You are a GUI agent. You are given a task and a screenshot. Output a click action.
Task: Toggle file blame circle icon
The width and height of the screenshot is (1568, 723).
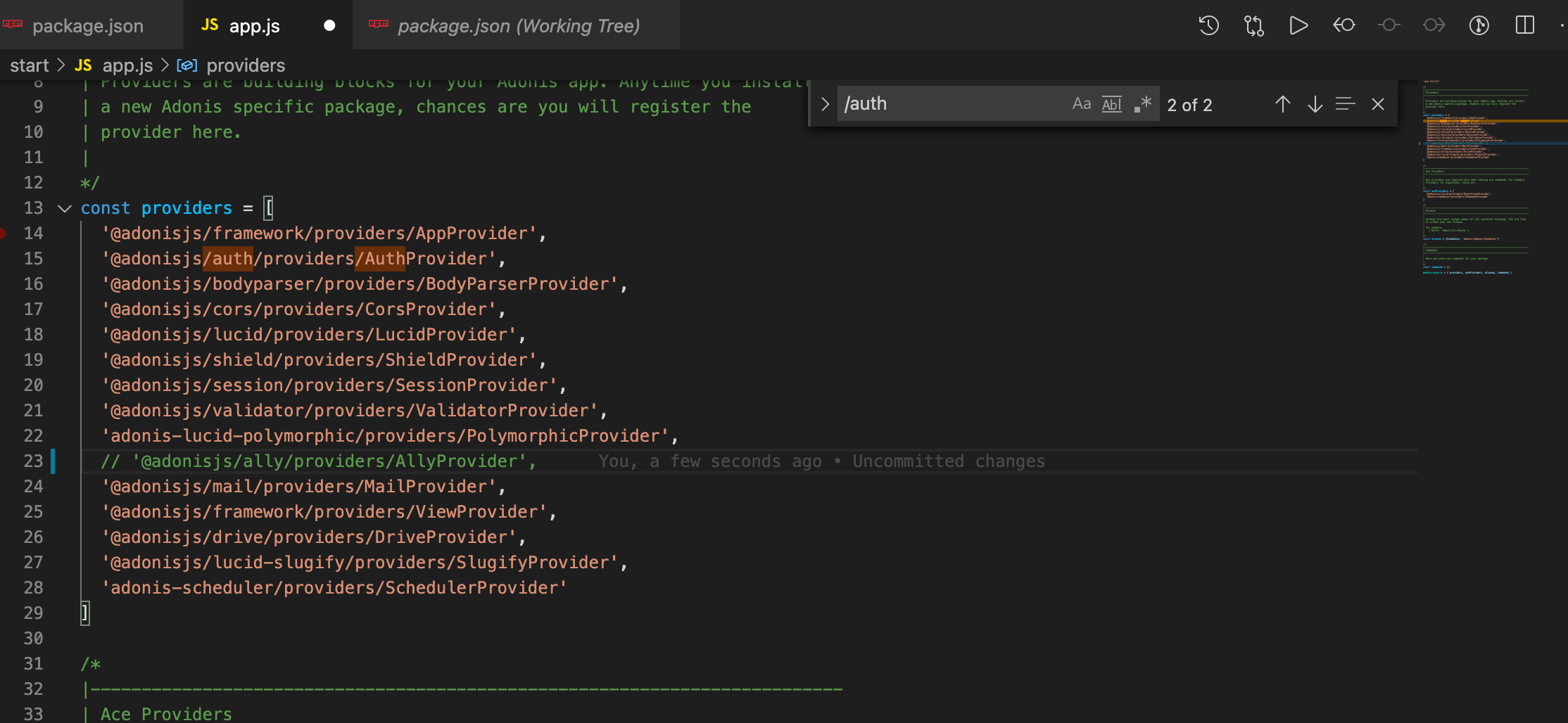point(1479,26)
